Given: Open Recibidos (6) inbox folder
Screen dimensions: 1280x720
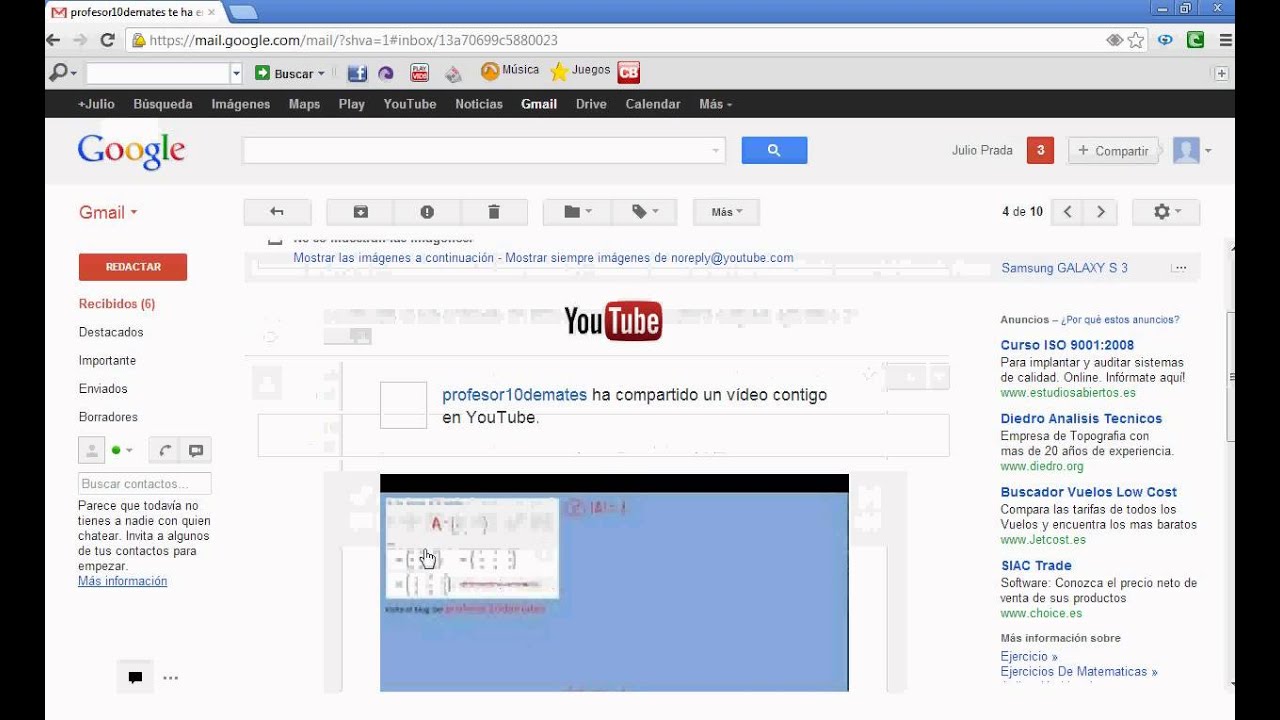Looking at the screenshot, I should coord(117,304).
